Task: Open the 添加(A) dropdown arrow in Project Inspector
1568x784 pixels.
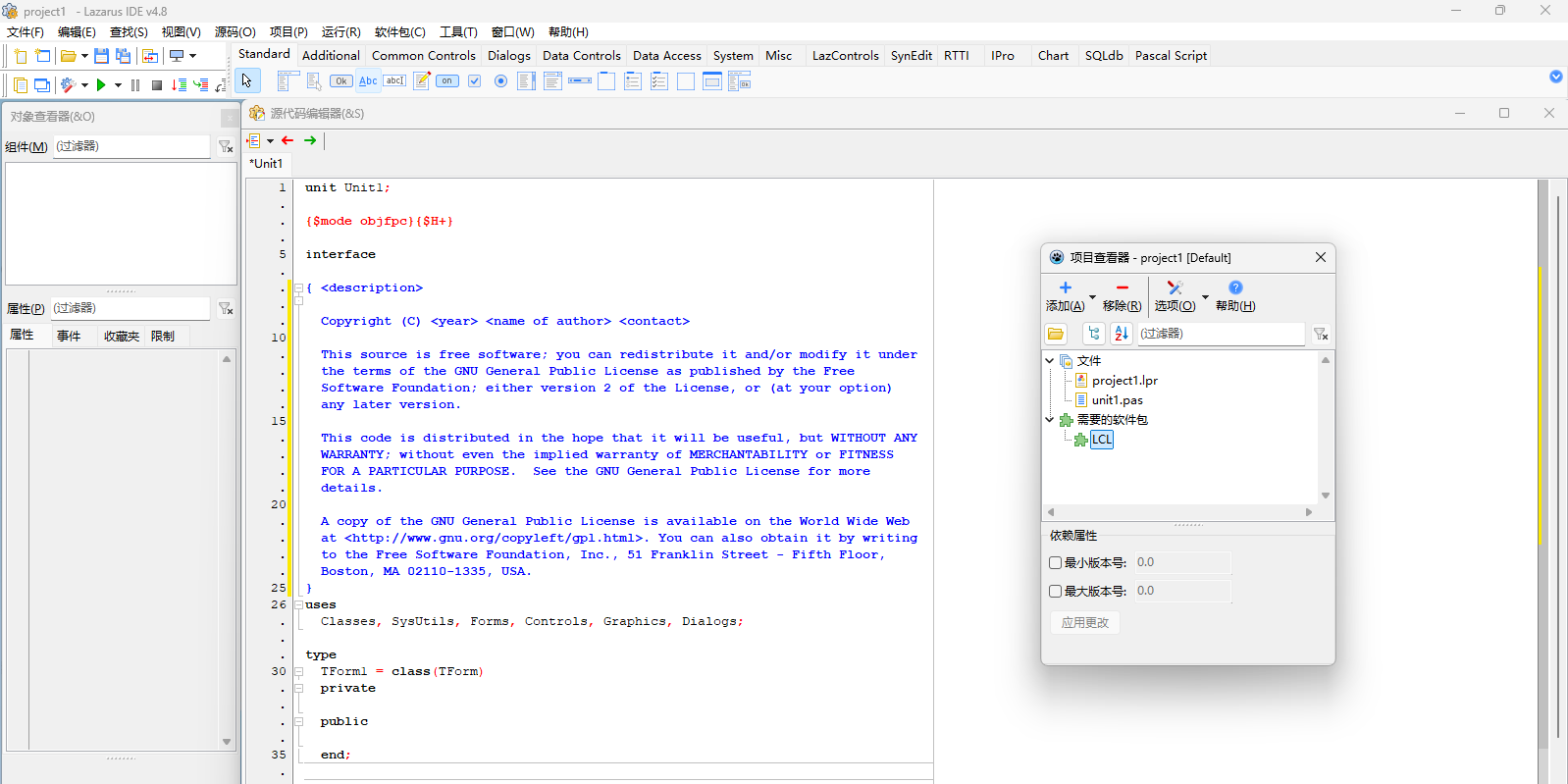Action: pyautogui.click(x=1092, y=297)
